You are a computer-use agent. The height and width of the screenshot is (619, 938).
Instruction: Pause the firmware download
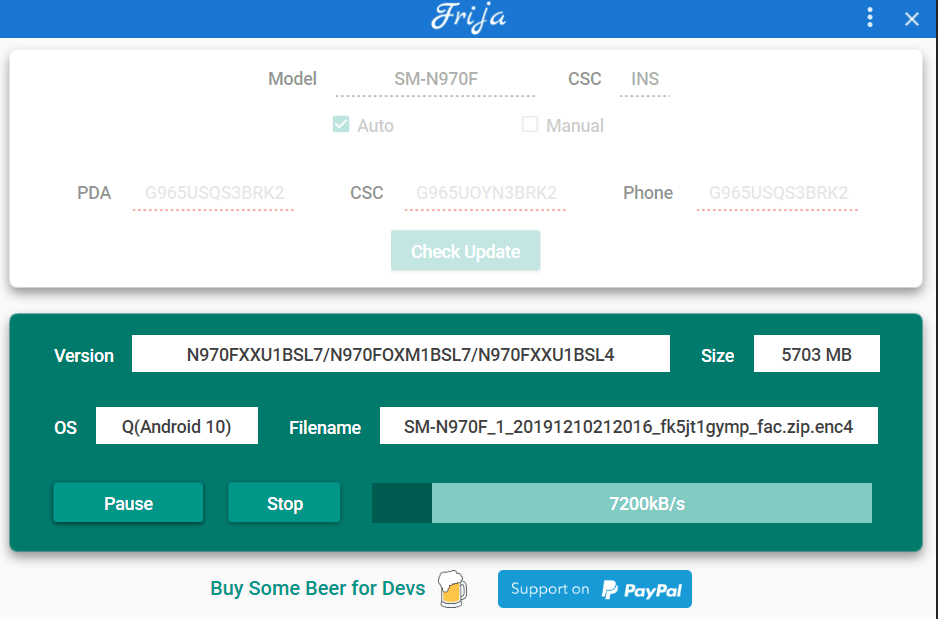tap(127, 502)
